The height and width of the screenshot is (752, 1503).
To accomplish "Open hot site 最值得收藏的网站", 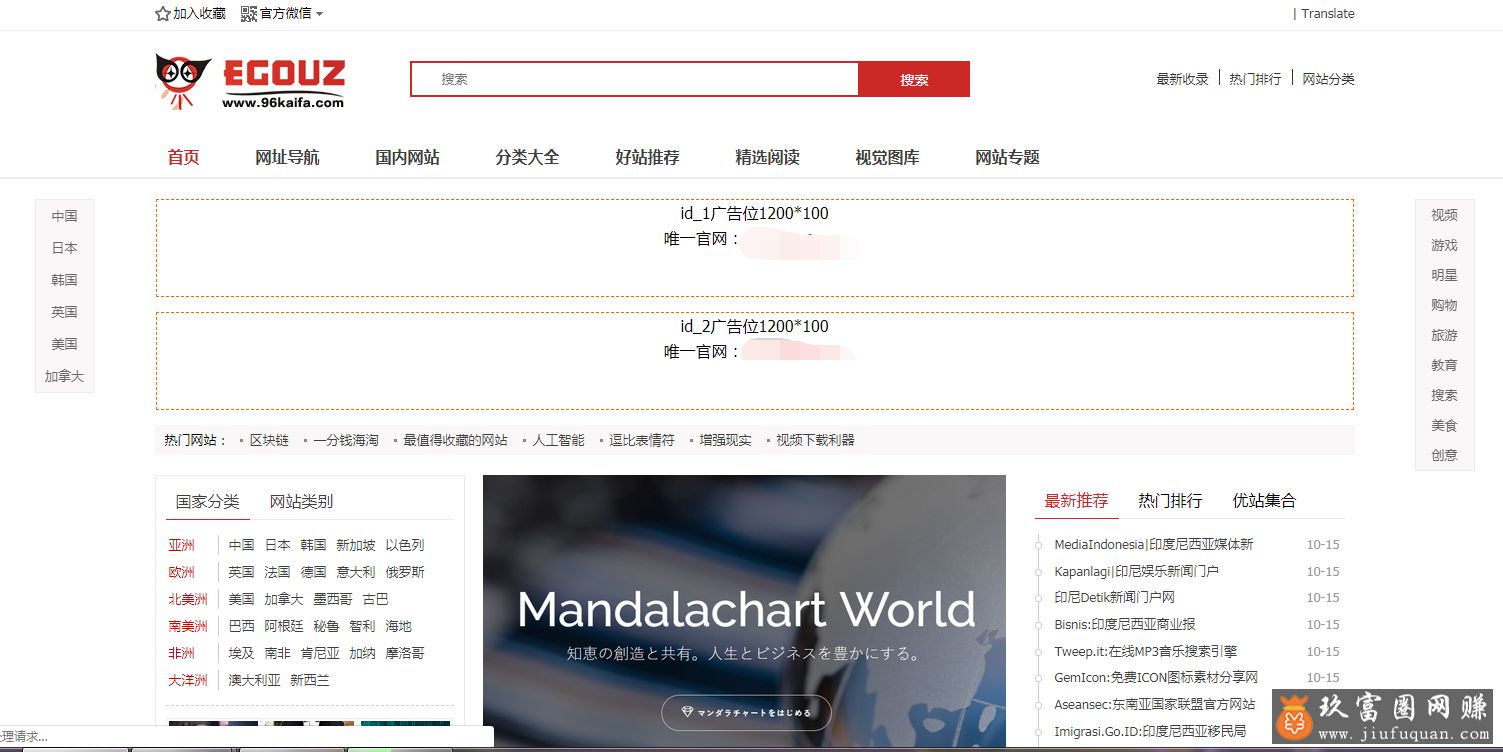I will coord(455,440).
